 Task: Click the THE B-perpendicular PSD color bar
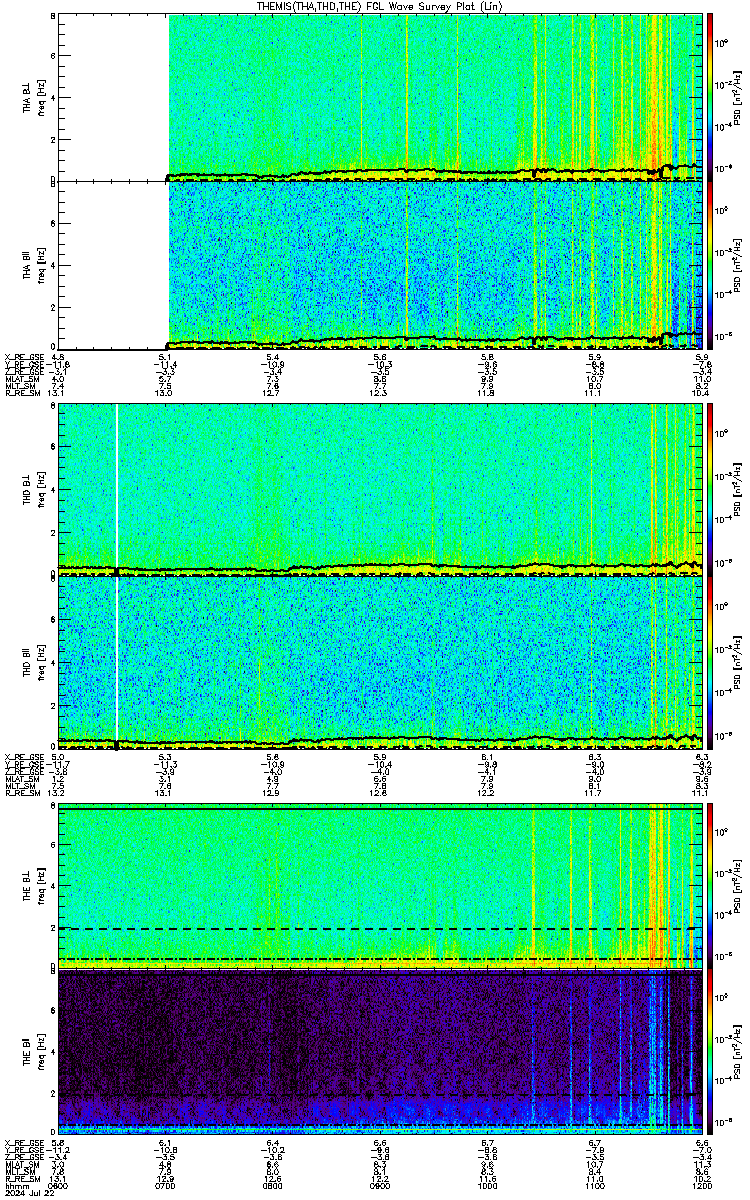click(x=710, y=885)
